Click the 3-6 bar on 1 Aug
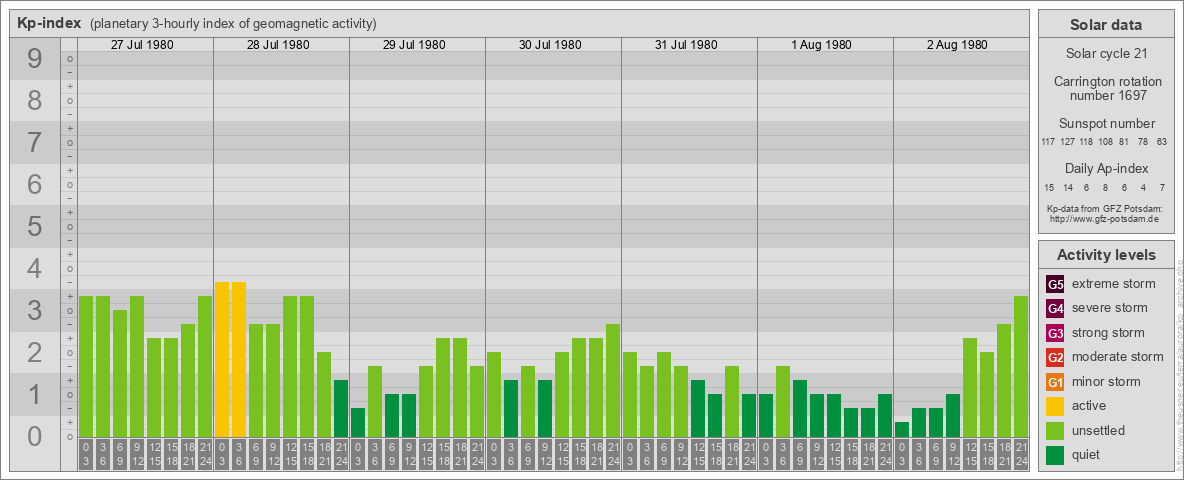This screenshot has height=480, width=1184. pos(782,402)
